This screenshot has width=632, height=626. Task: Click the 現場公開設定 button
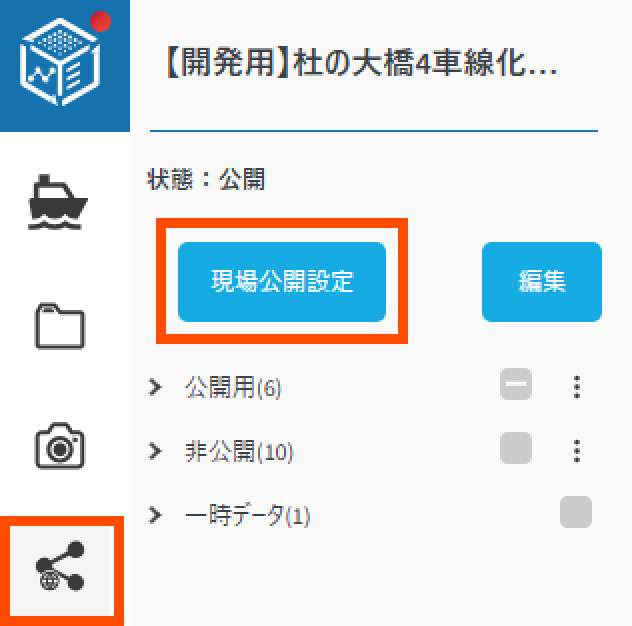pos(282,282)
